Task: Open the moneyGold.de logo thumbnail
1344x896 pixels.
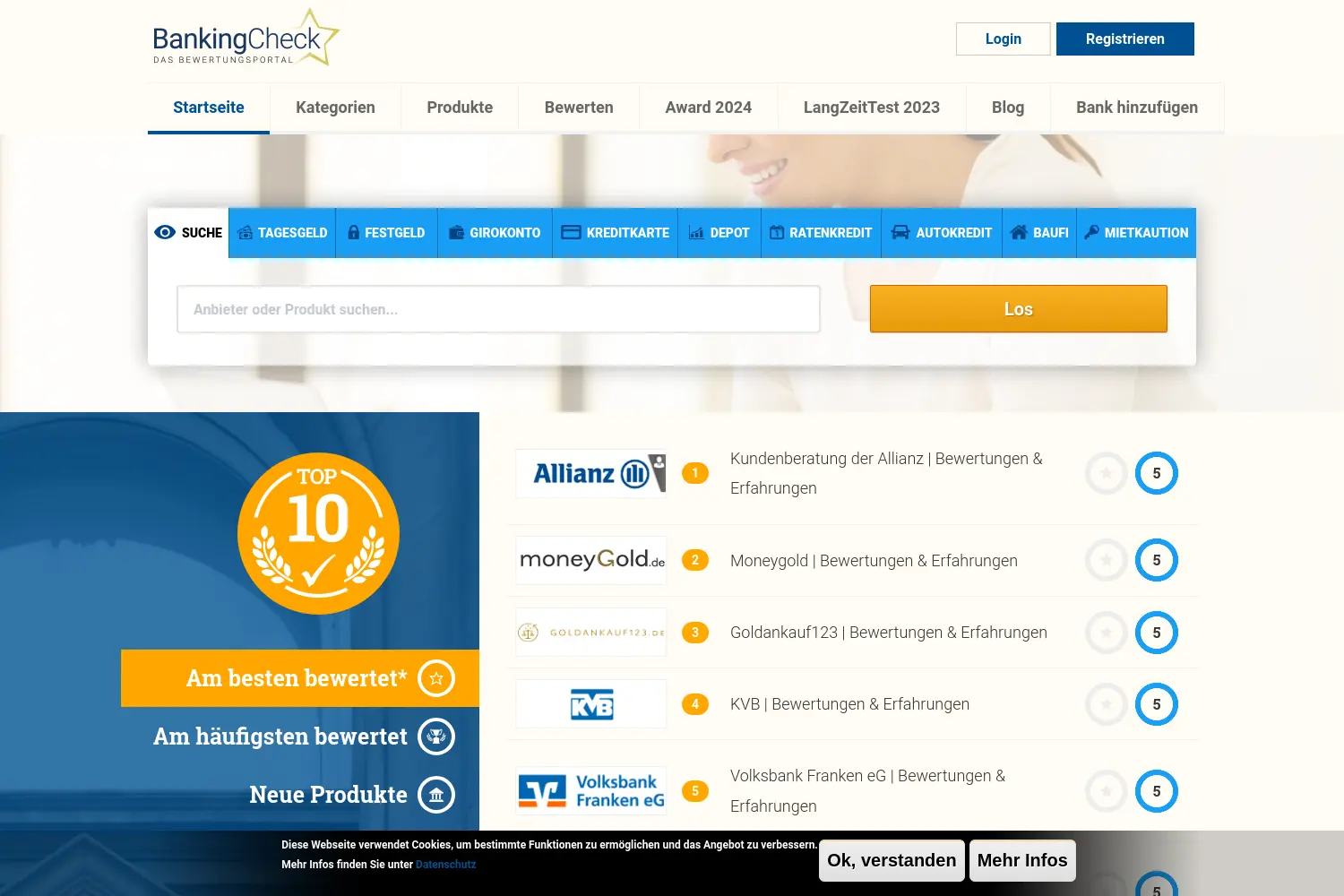Action: click(x=591, y=560)
